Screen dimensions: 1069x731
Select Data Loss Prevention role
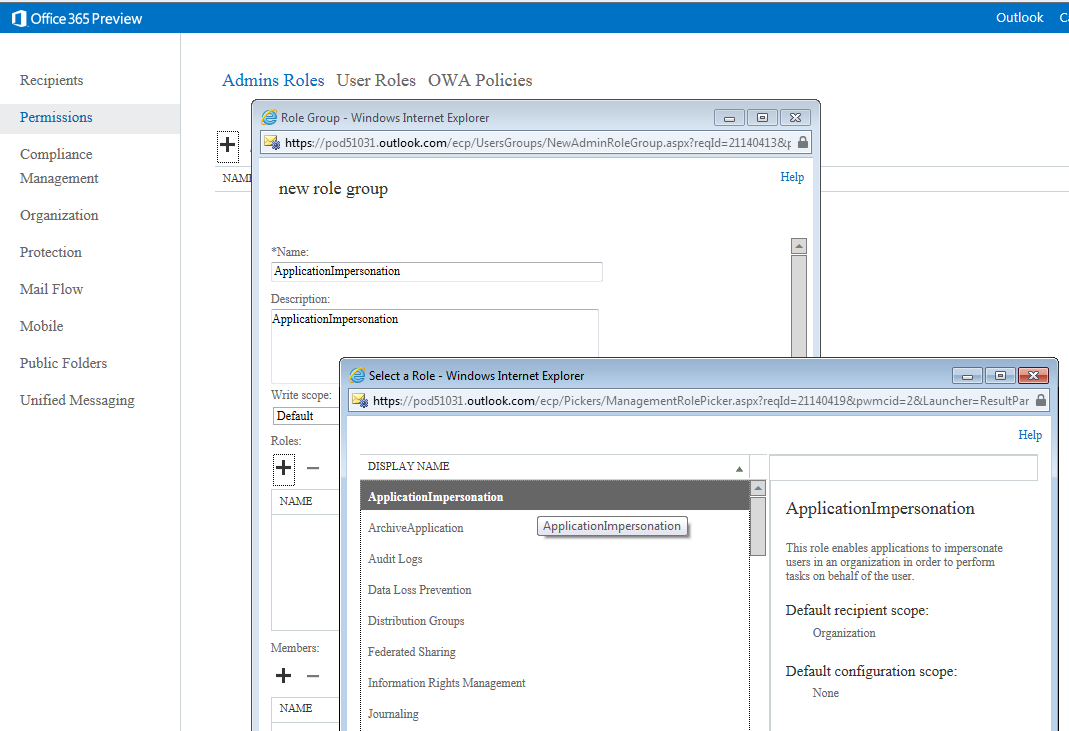click(419, 590)
